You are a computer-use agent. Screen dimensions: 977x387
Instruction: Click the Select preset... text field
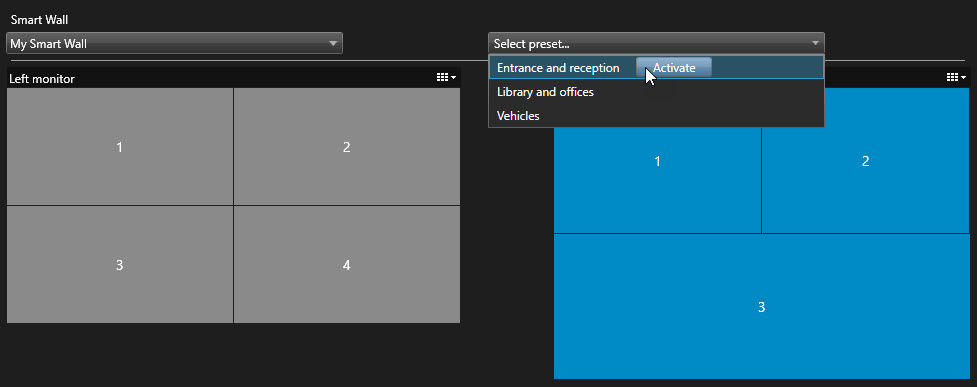[x=656, y=44]
